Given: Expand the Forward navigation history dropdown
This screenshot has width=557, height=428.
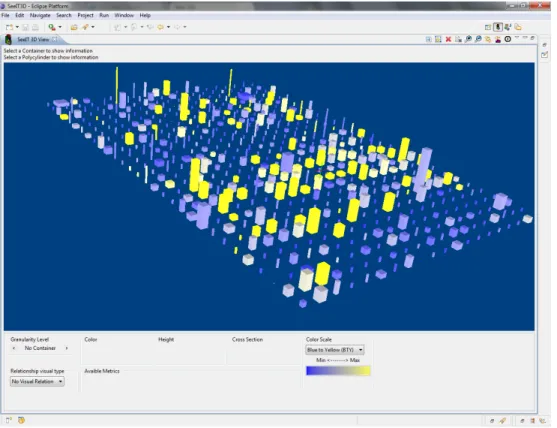Looking at the screenshot, I should pyautogui.click(x=185, y=27).
